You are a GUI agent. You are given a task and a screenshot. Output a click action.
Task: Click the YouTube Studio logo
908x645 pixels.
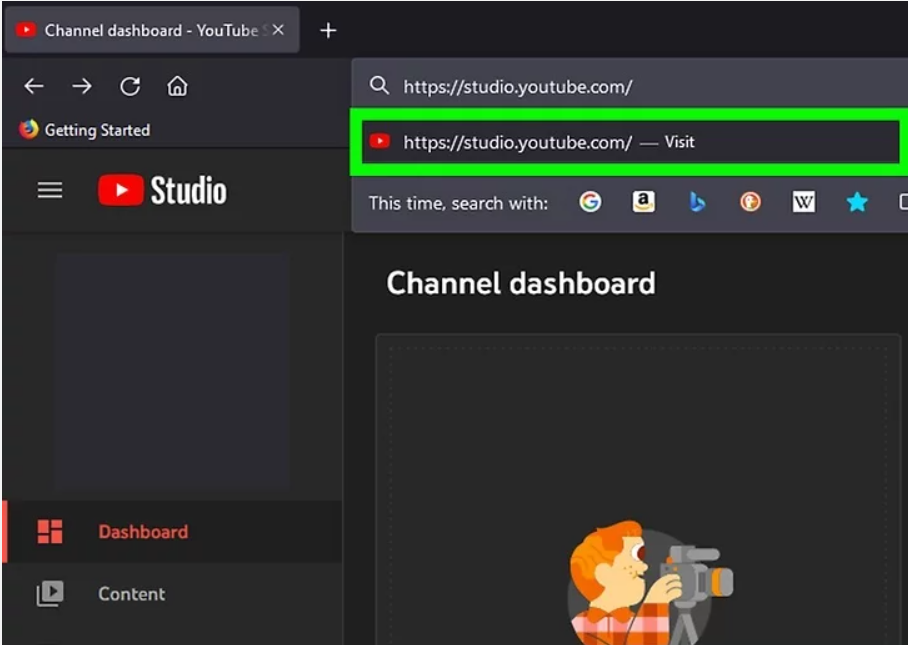[162, 190]
